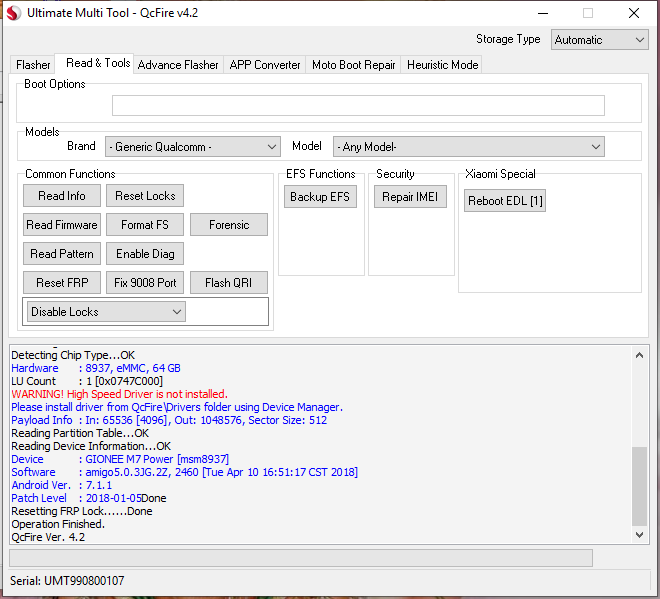Click the Backup EFS button

coord(320,197)
